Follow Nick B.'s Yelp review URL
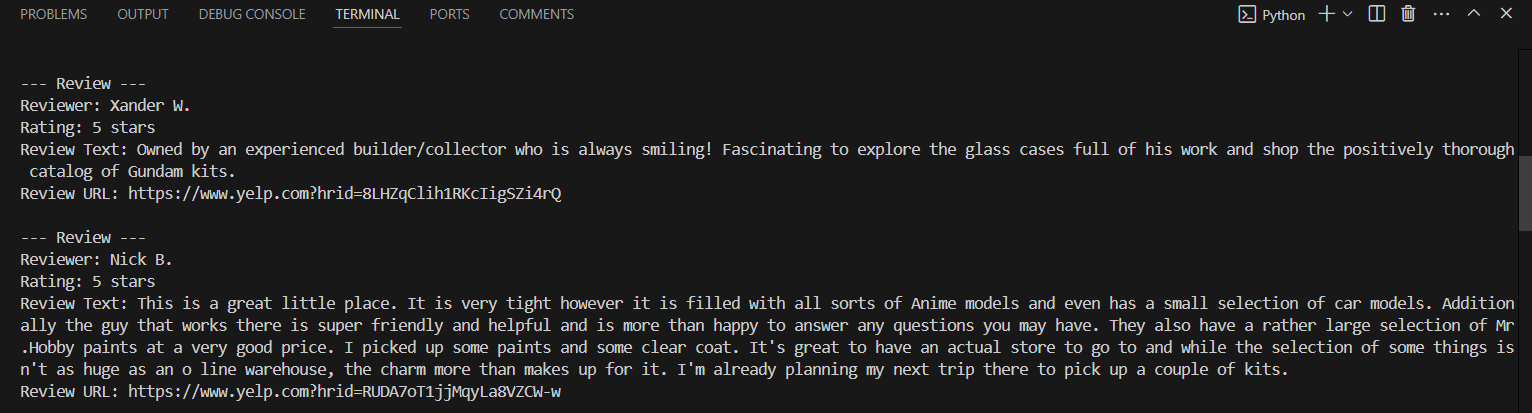The width and height of the screenshot is (1532, 413). [x=345, y=392]
